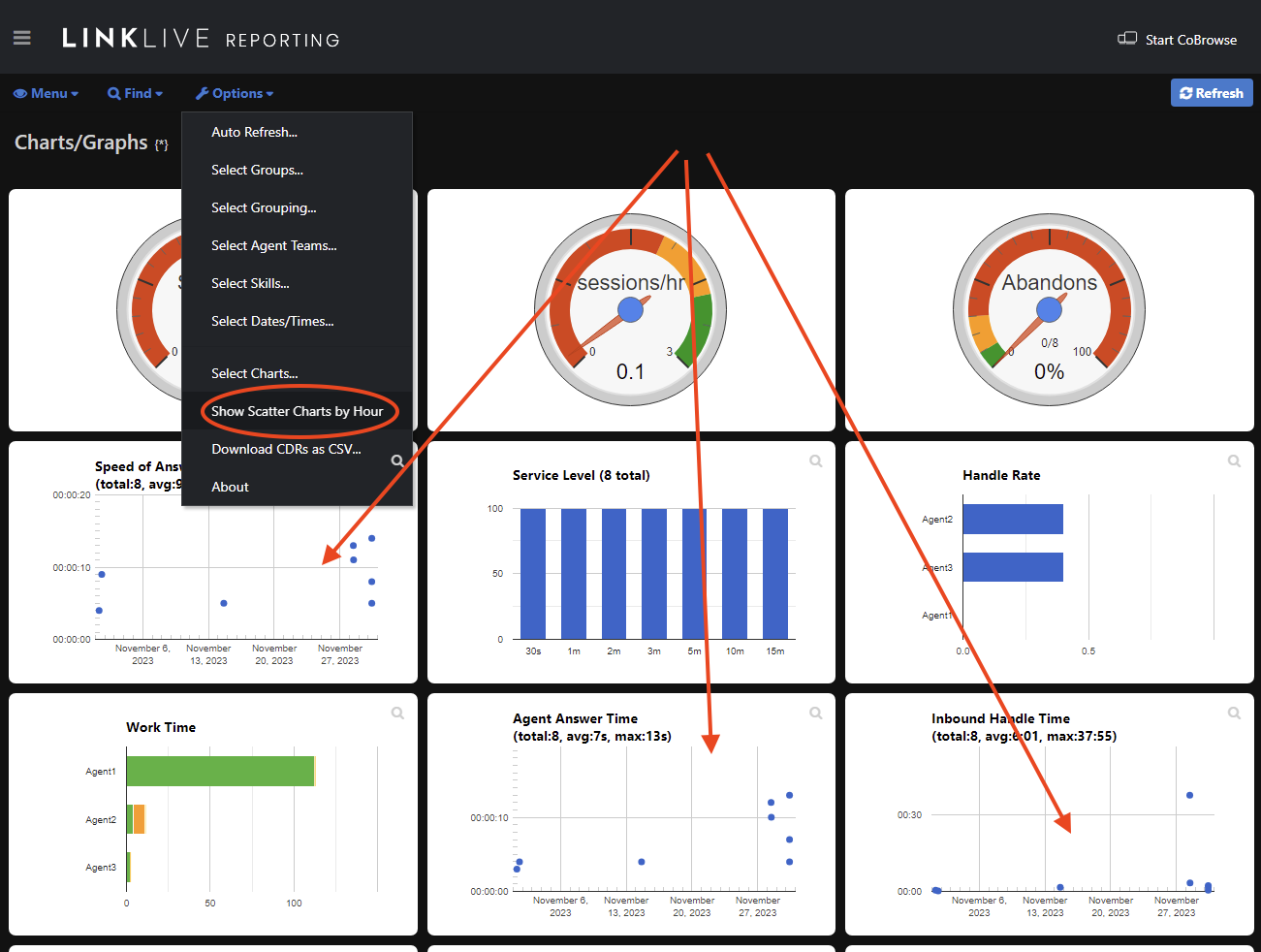This screenshot has height=952, width=1261.
Task: Collapse the Options dropdown
Action: click(x=235, y=93)
